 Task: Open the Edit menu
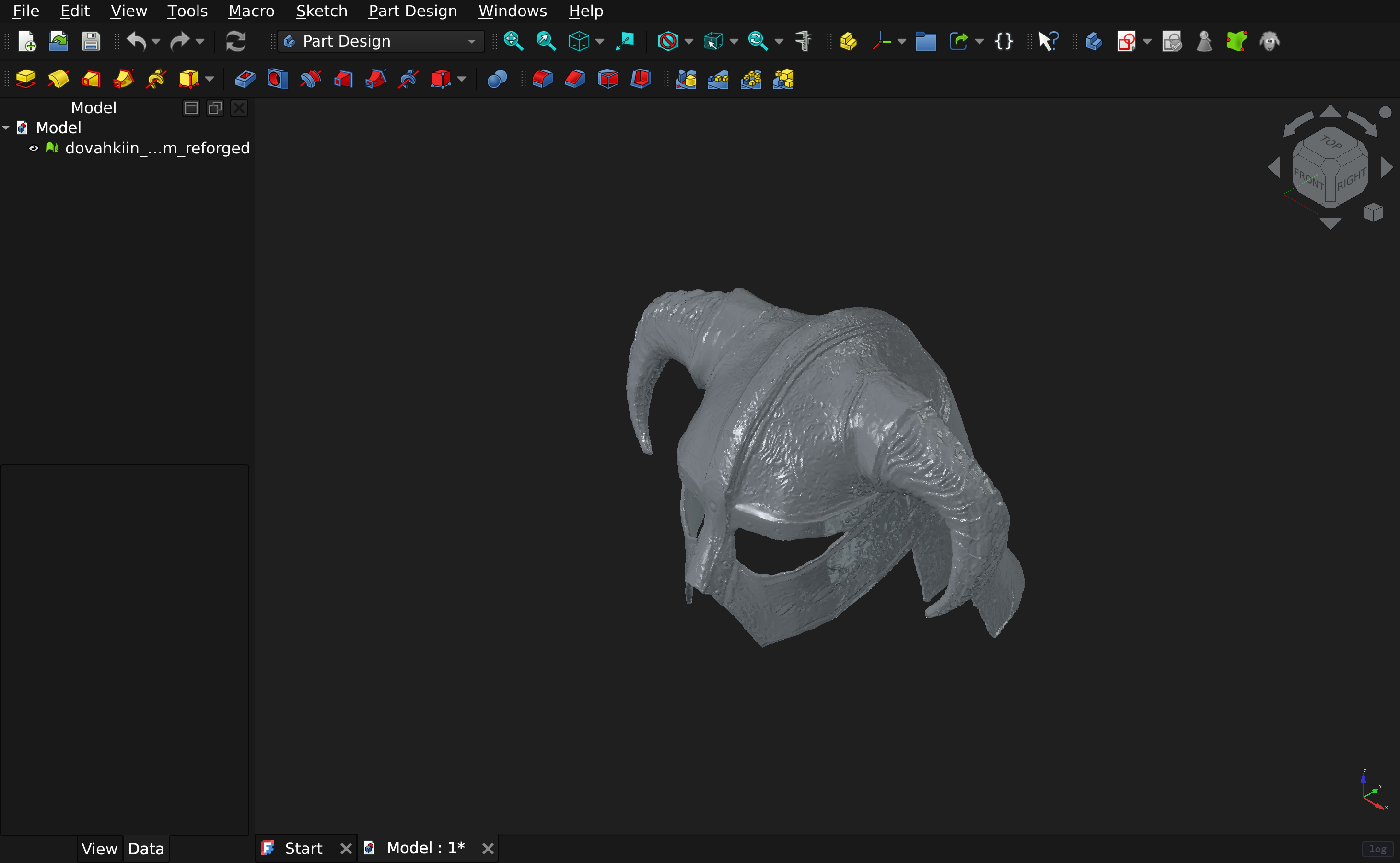tap(75, 11)
